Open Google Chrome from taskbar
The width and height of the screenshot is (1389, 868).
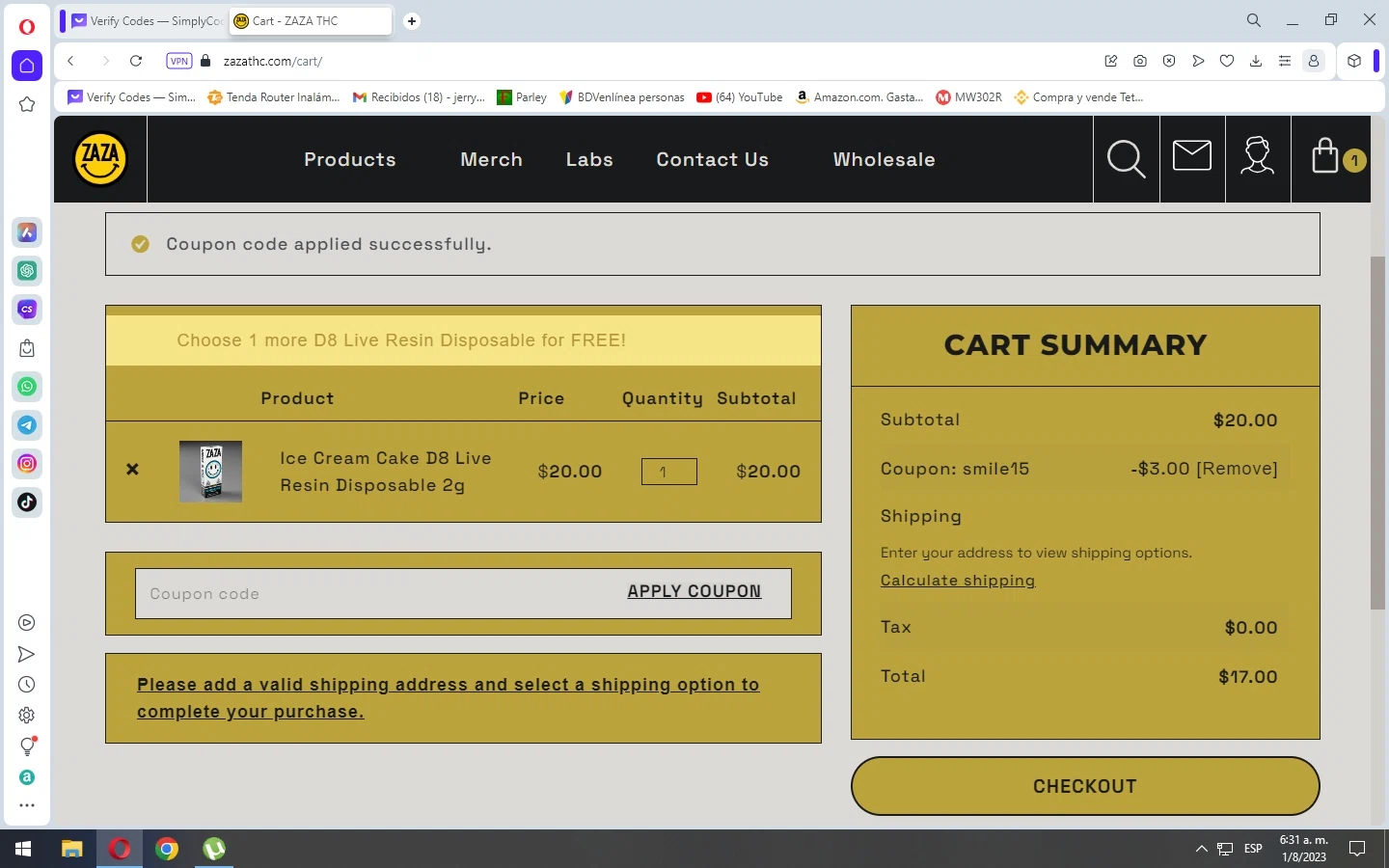[167, 849]
